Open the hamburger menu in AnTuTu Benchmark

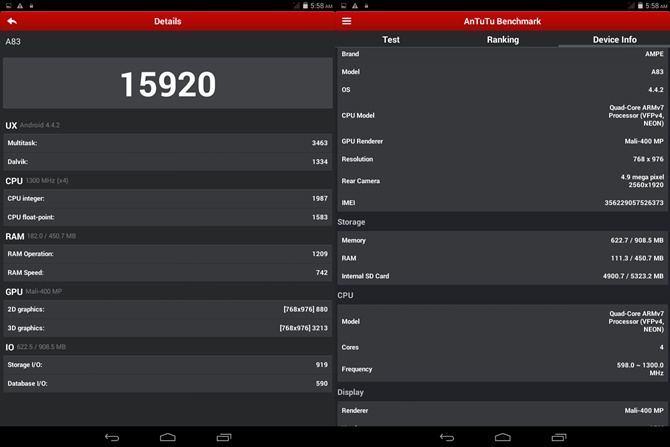click(347, 21)
